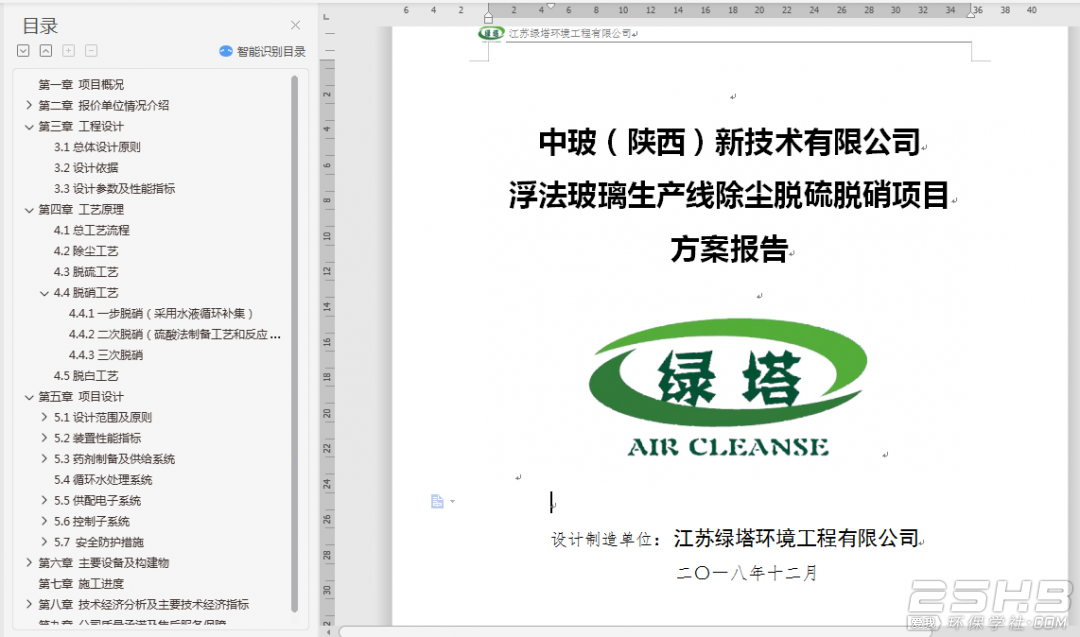Click the 设计制造单位 line
This screenshot has height=637, width=1080.
pos(735,539)
